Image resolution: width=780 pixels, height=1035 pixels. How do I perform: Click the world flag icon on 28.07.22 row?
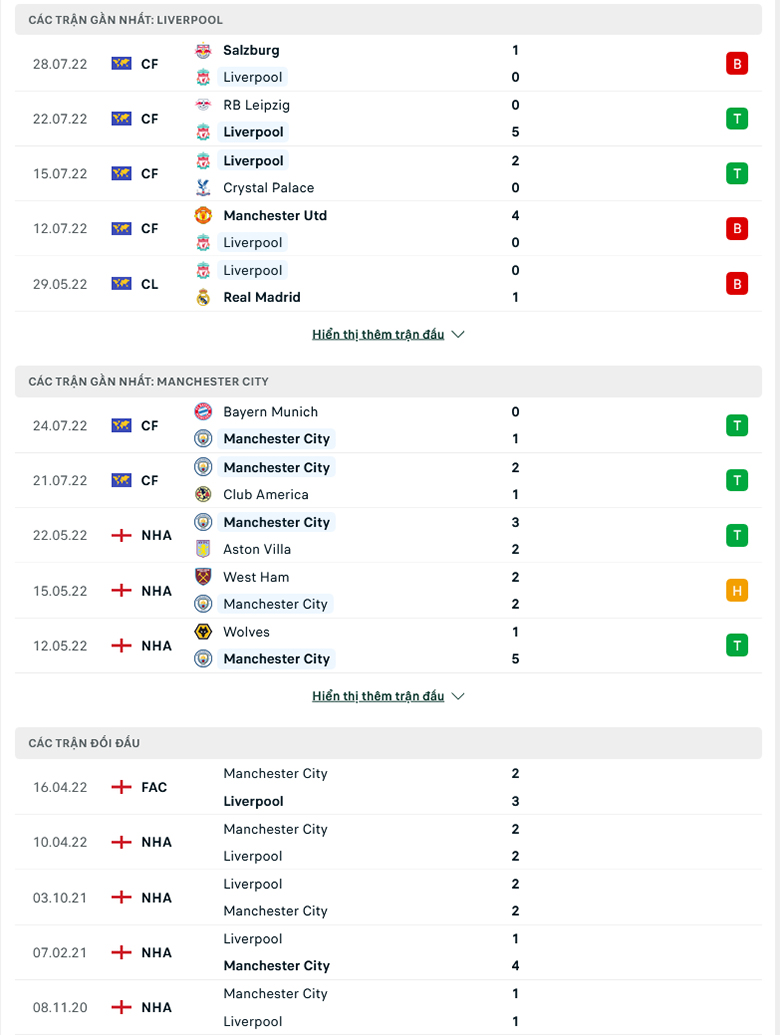pyautogui.click(x=121, y=63)
